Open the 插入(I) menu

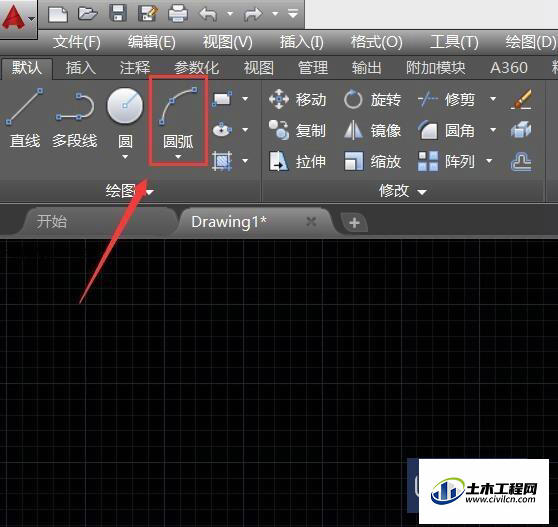point(301,42)
